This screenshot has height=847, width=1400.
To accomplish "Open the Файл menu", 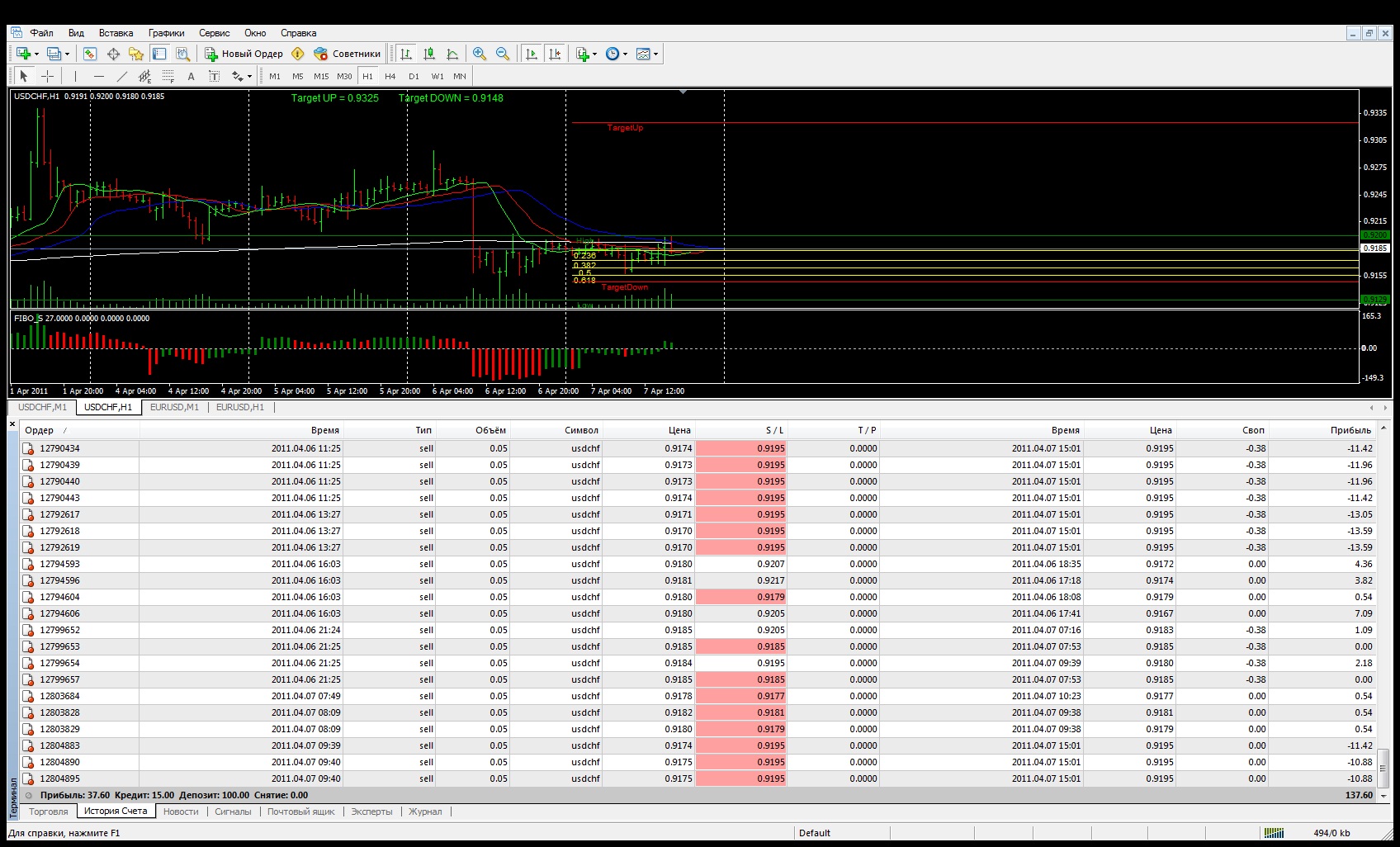I will (x=41, y=33).
